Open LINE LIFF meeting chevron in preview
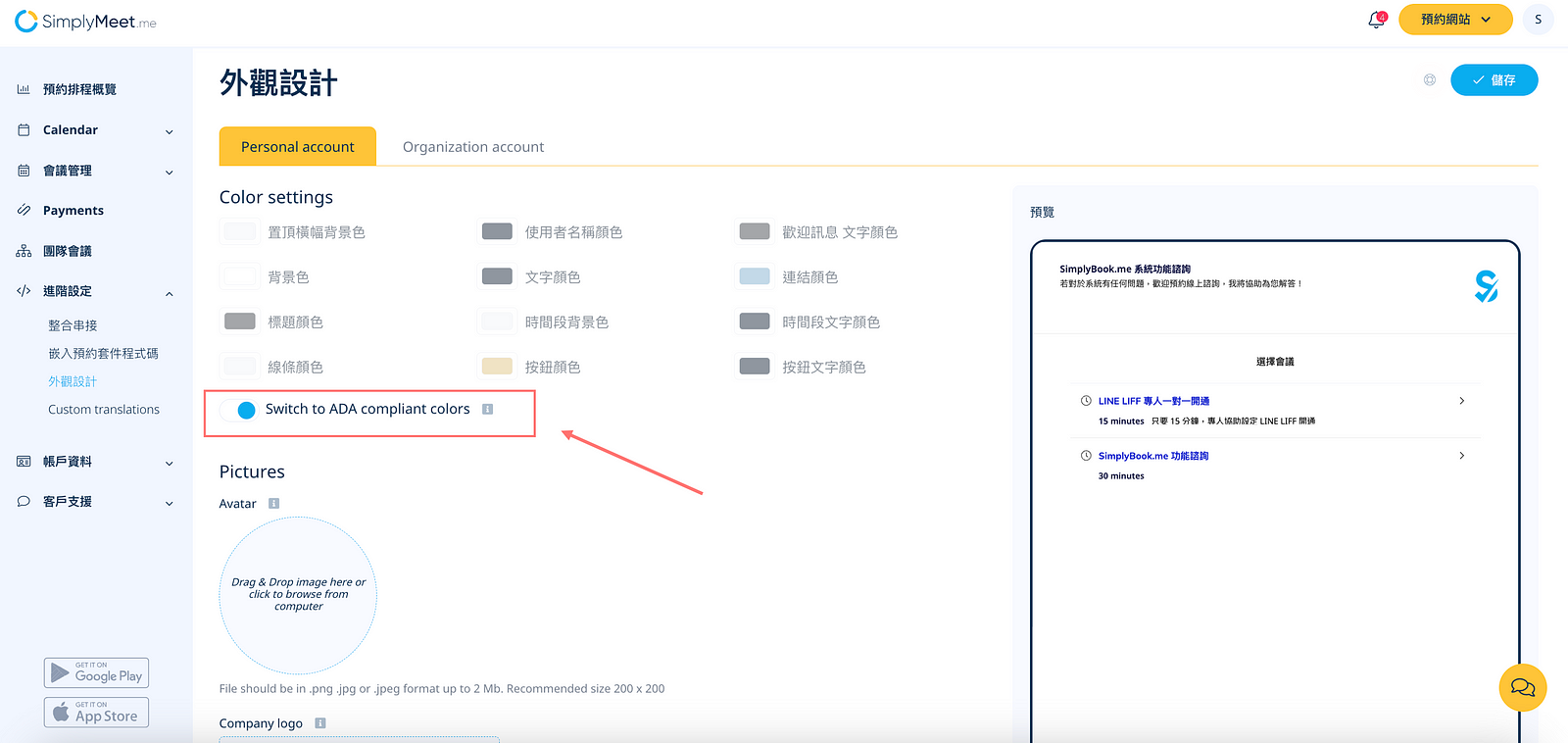 tap(1462, 400)
